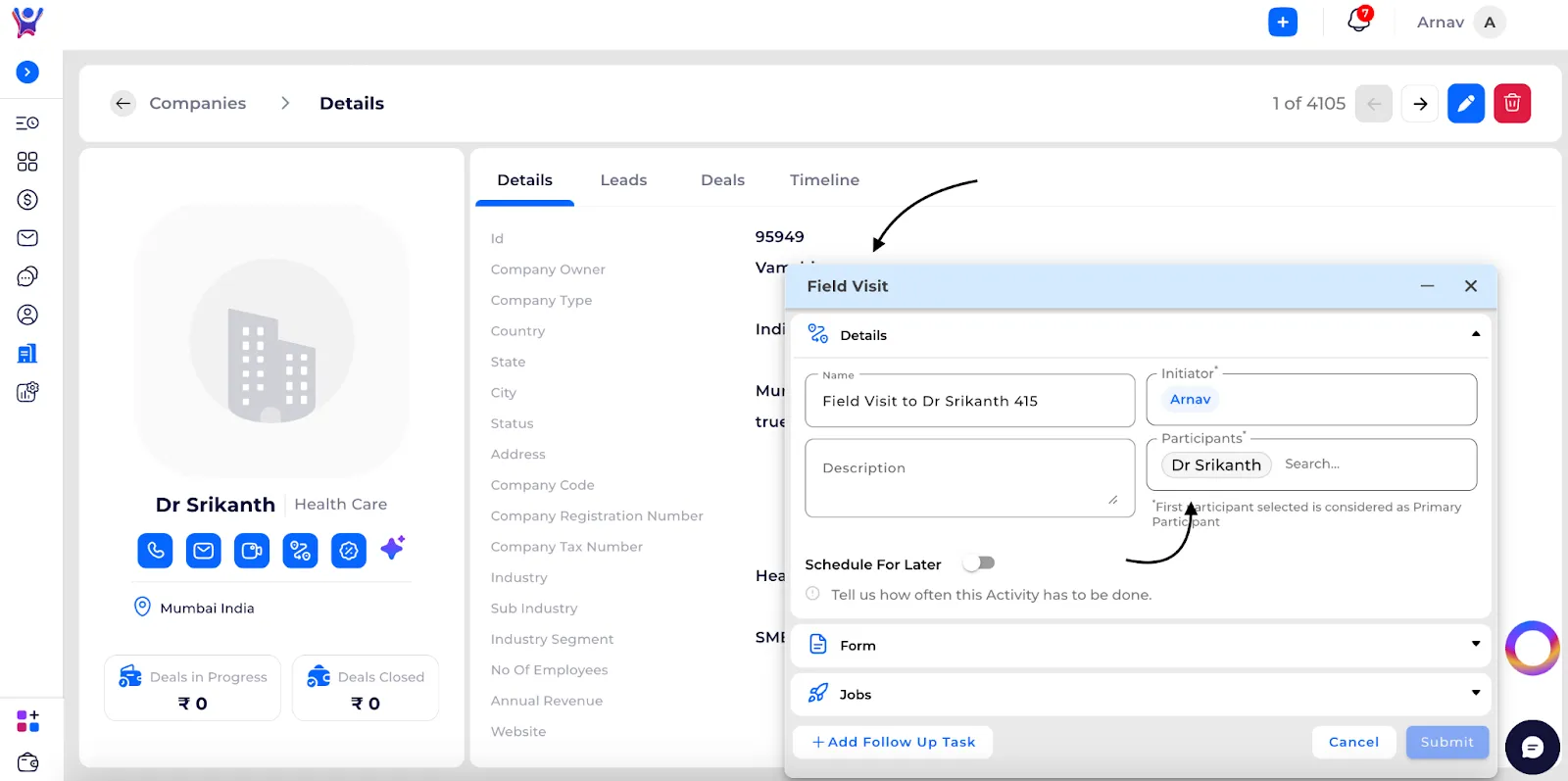Click the Companies breadcrumb link
The height and width of the screenshot is (781, 1568).
coord(197,103)
